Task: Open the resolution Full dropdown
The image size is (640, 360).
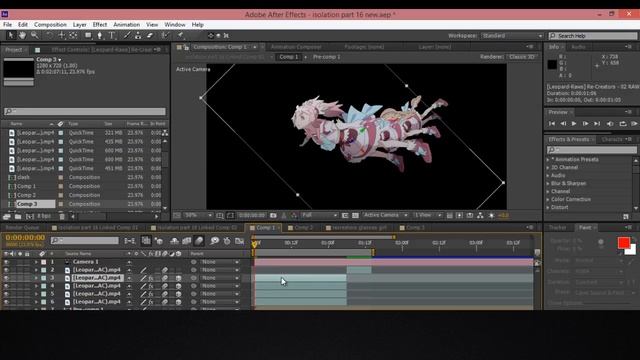Action: point(319,216)
